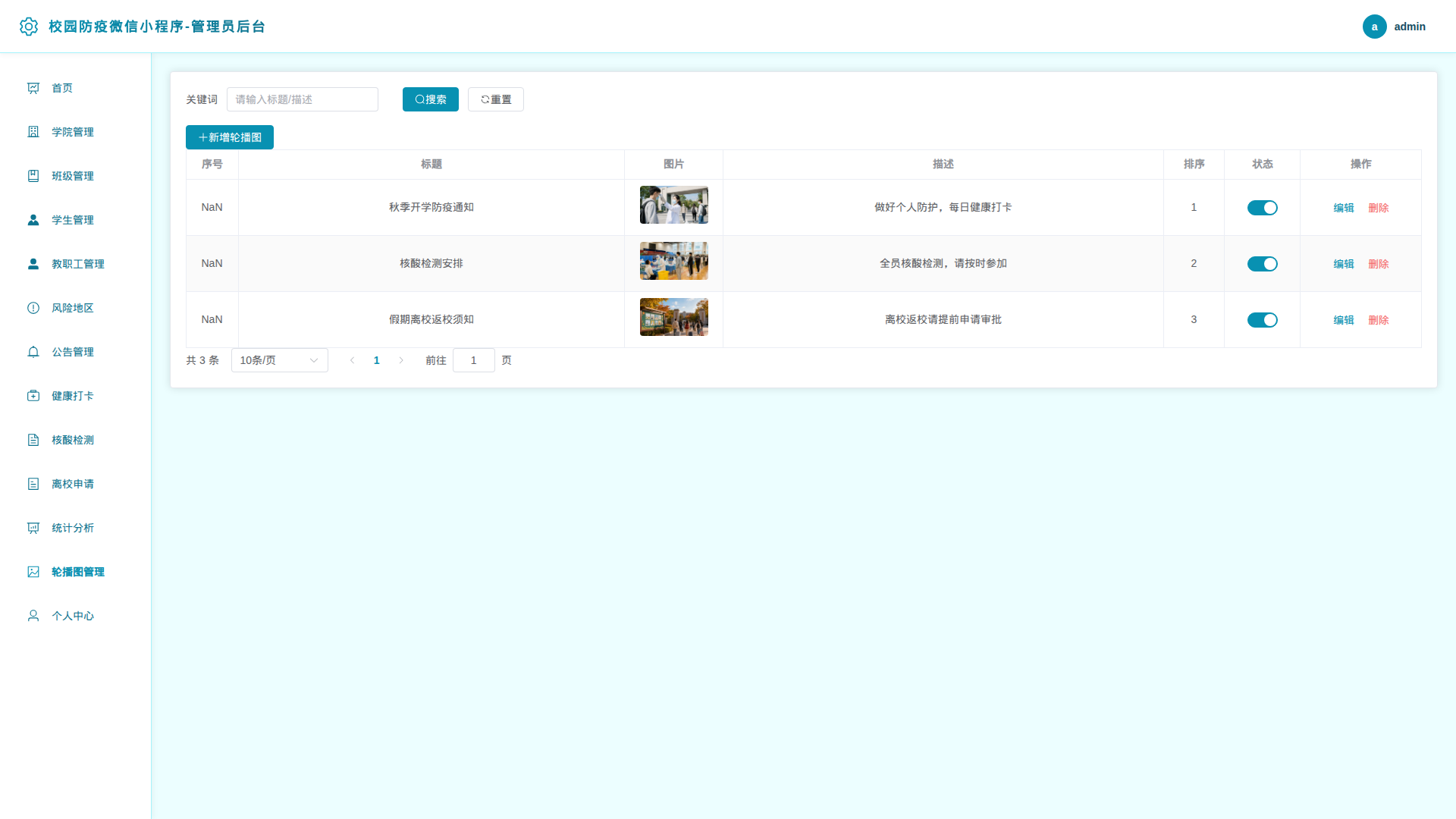Screen dimensions: 1456x819
Task: Click the 风险地区 warning icon
Action: 33,308
